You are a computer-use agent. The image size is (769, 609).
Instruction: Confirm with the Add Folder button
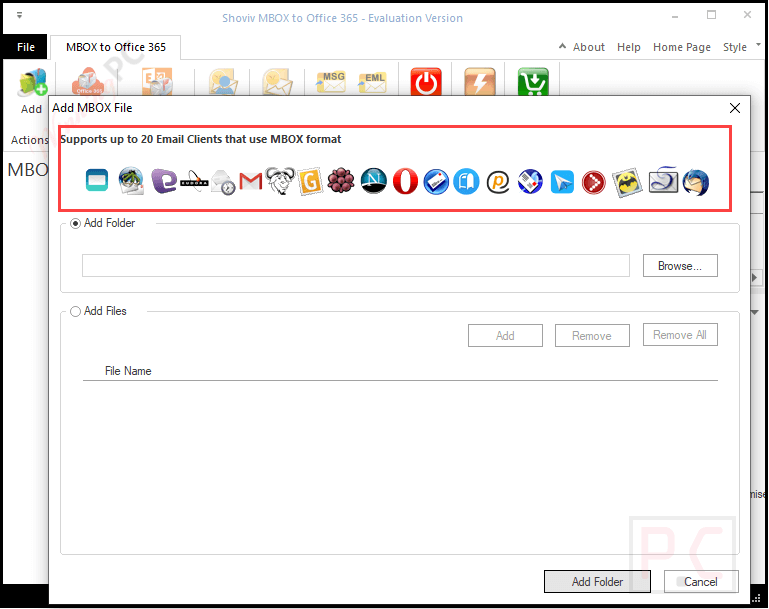click(597, 582)
